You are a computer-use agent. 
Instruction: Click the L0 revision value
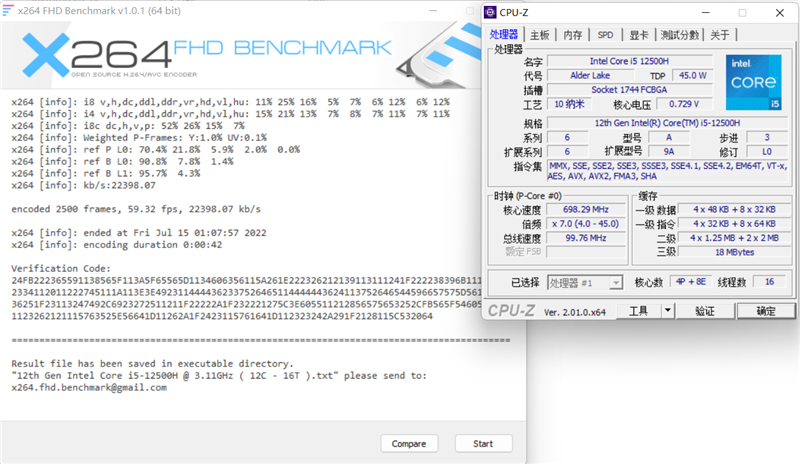(767, 152)
